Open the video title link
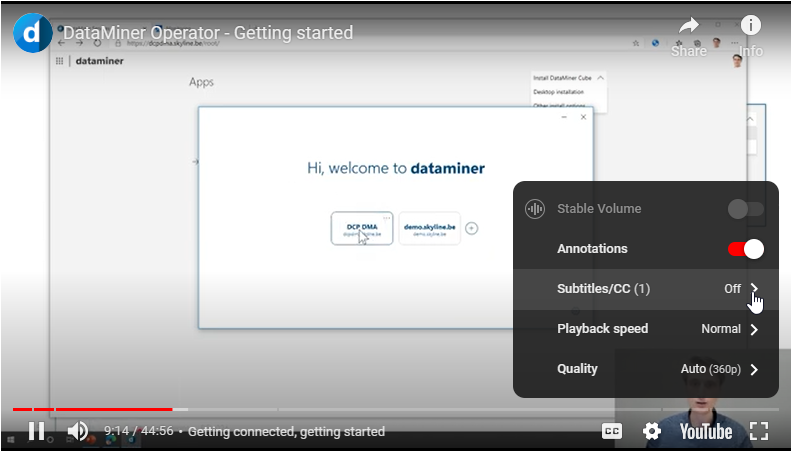 tap(208, 33)
